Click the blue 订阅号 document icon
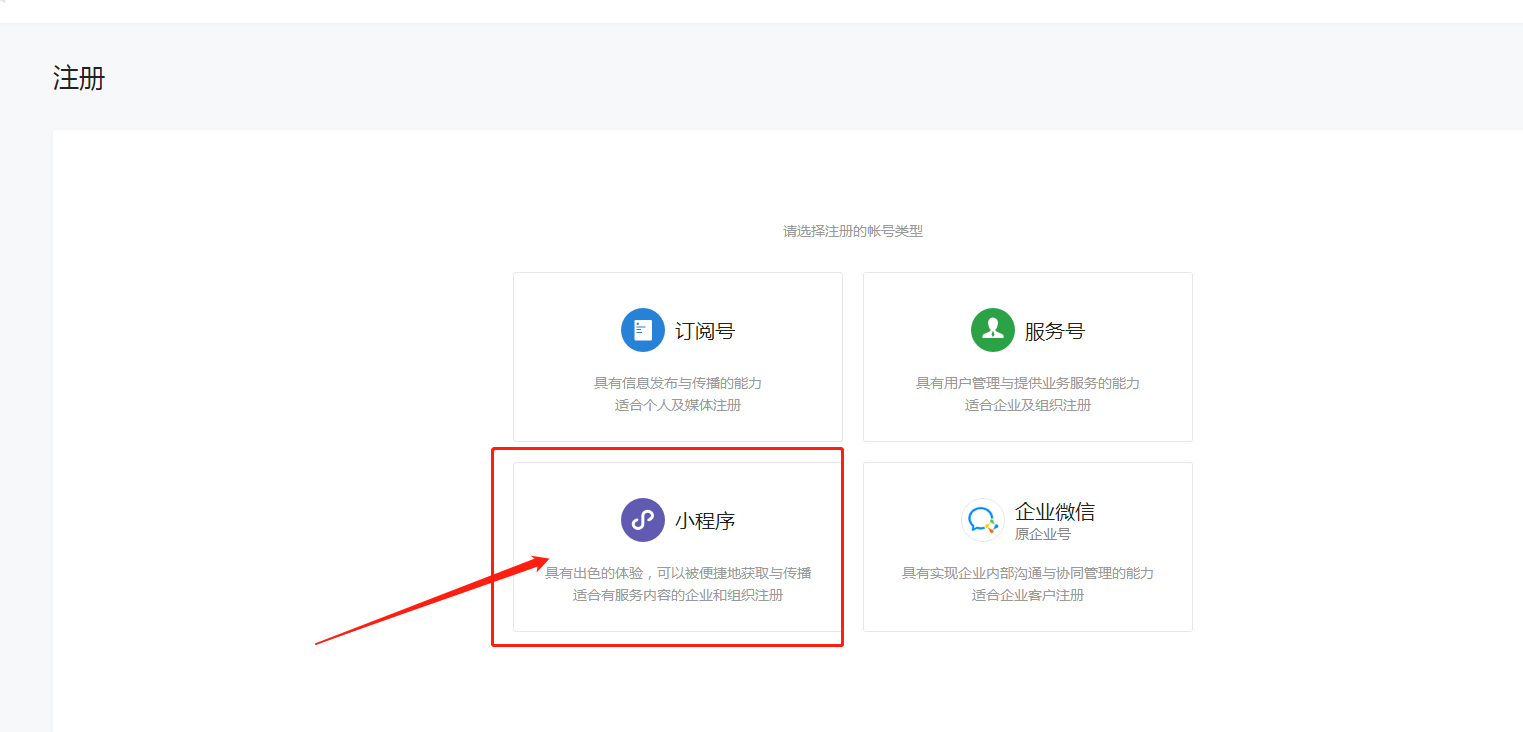 pos(643,330)
